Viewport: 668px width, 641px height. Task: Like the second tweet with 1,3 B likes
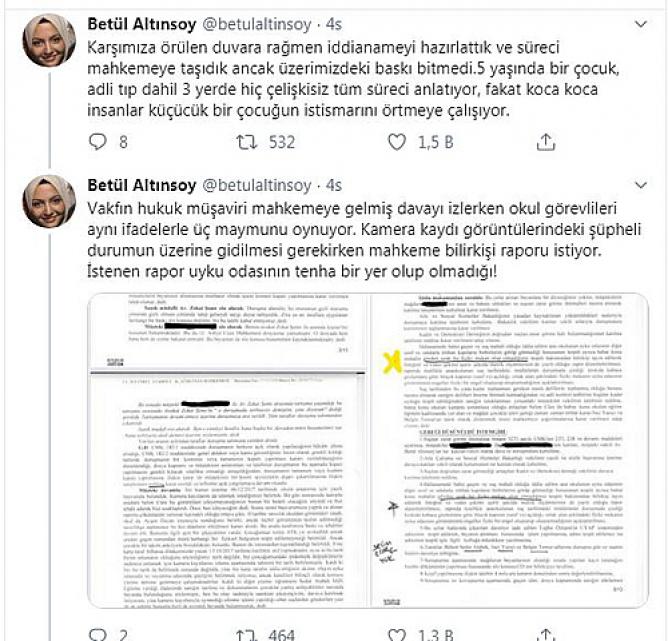396,635
